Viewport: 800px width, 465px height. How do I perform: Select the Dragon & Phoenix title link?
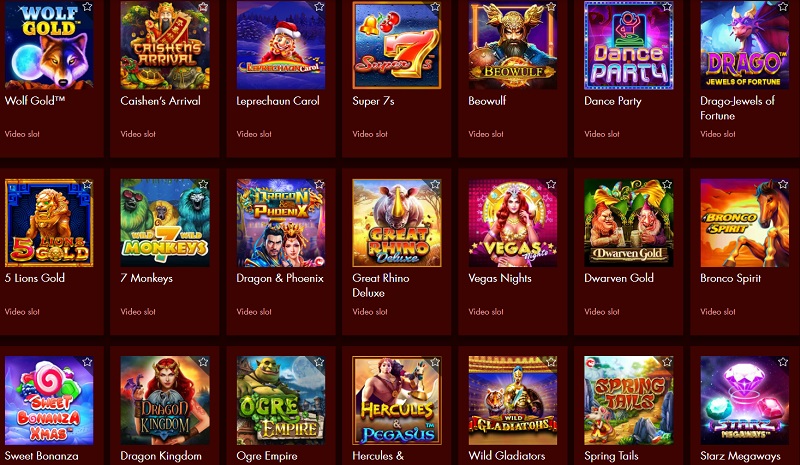[280, 278]
